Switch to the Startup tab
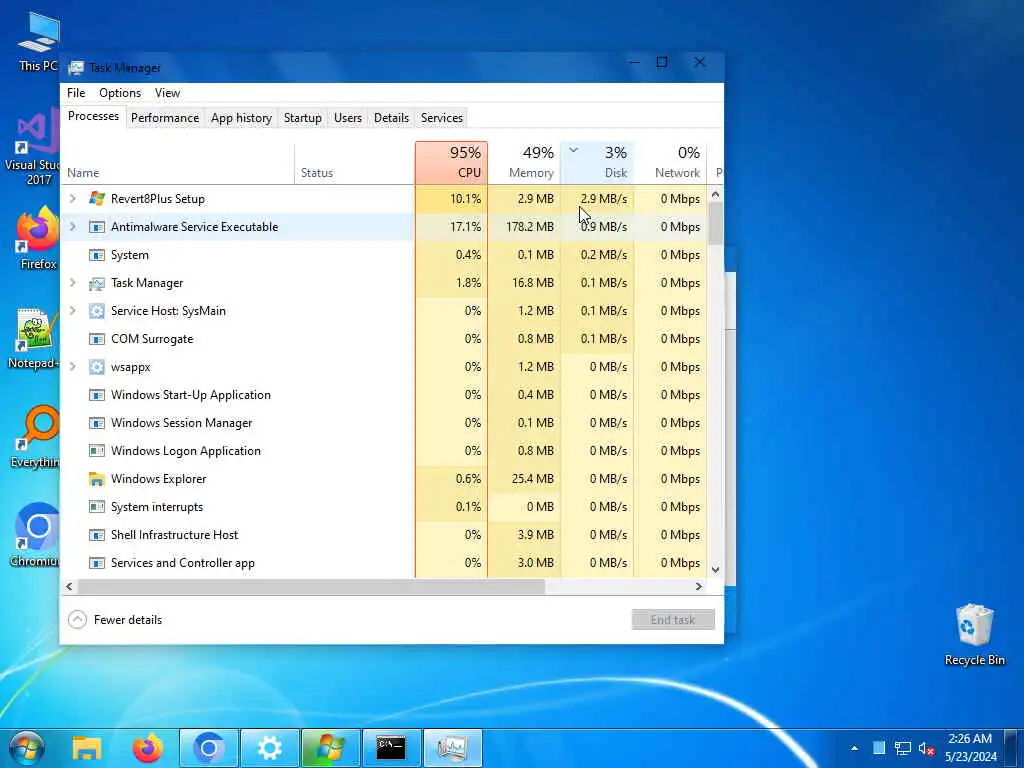 click(x=302, y=118)
